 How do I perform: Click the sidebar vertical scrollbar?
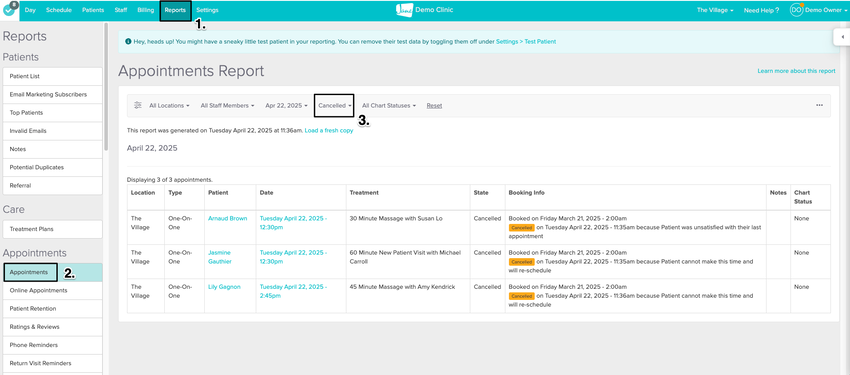(106, 87)
